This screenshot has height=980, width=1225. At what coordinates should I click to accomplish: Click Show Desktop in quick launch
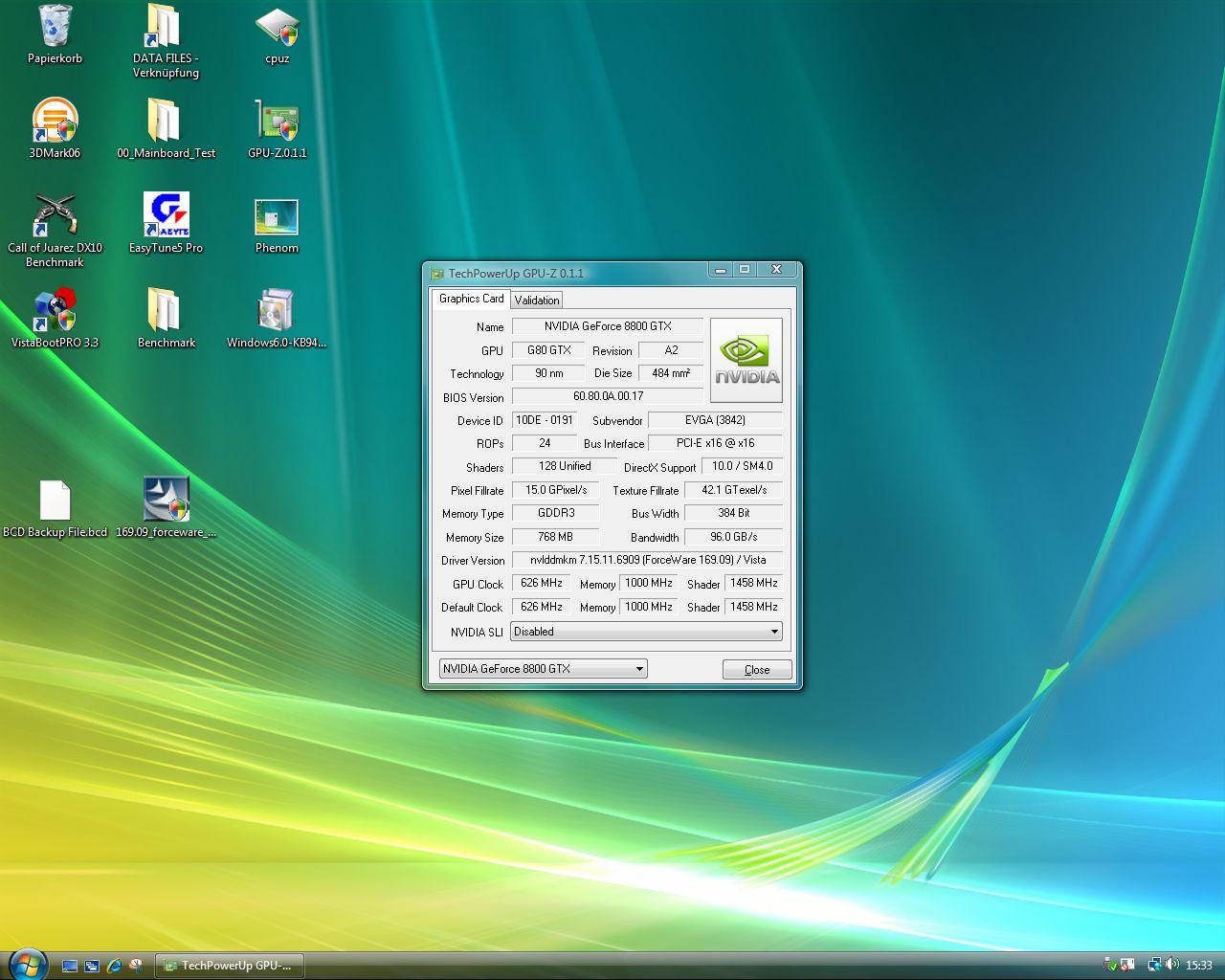click(x=69, y=966)
